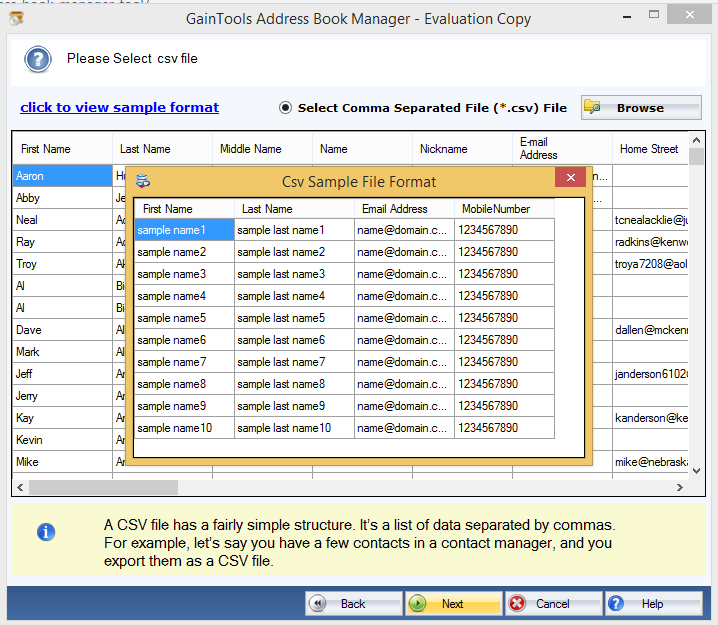Click the Last Name column header in main grid
The image size is (718, 625).
(x=163, y=149)
